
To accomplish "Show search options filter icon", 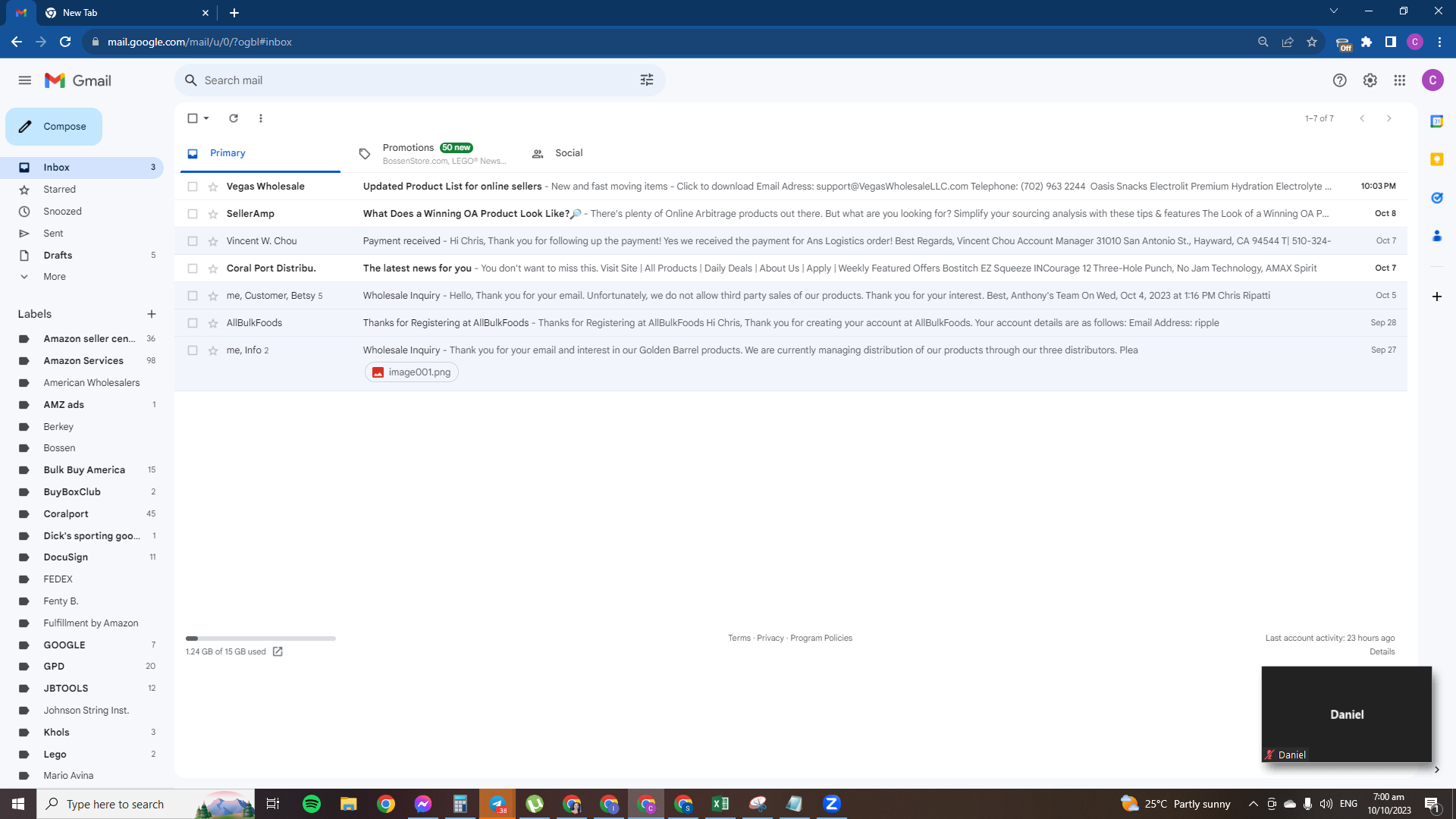I will click(647, 80).
